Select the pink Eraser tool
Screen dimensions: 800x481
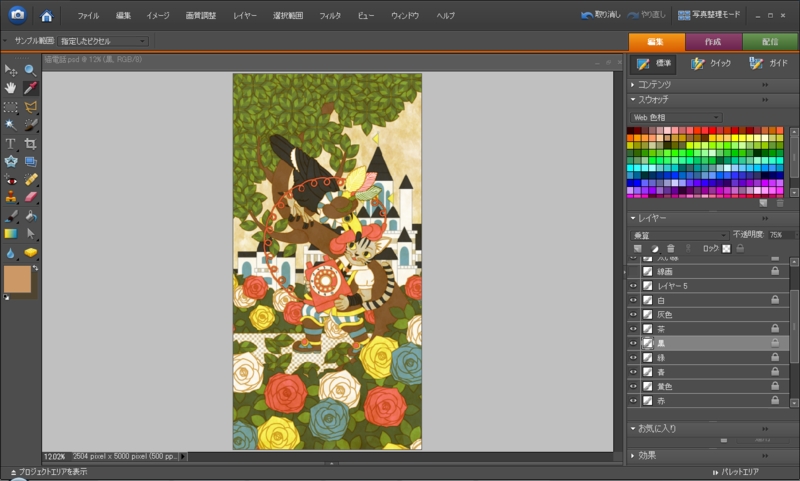[x=30, y=197]
